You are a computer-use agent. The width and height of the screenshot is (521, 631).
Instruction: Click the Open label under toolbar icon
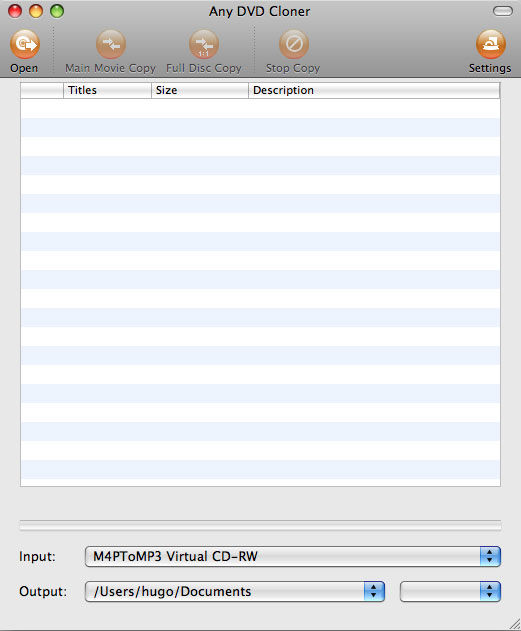24,68
